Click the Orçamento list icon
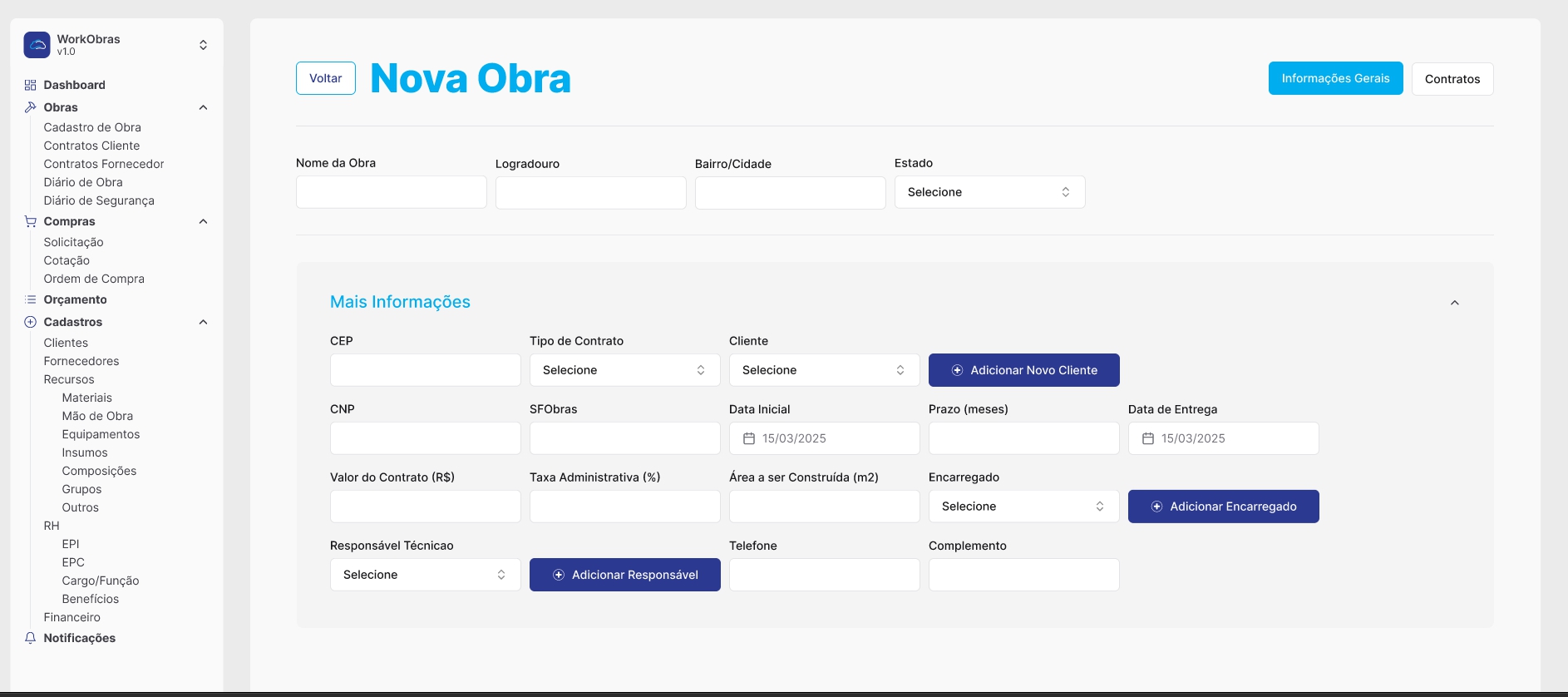This screenshot has height=697, width=1568. [x=31, y=299]
